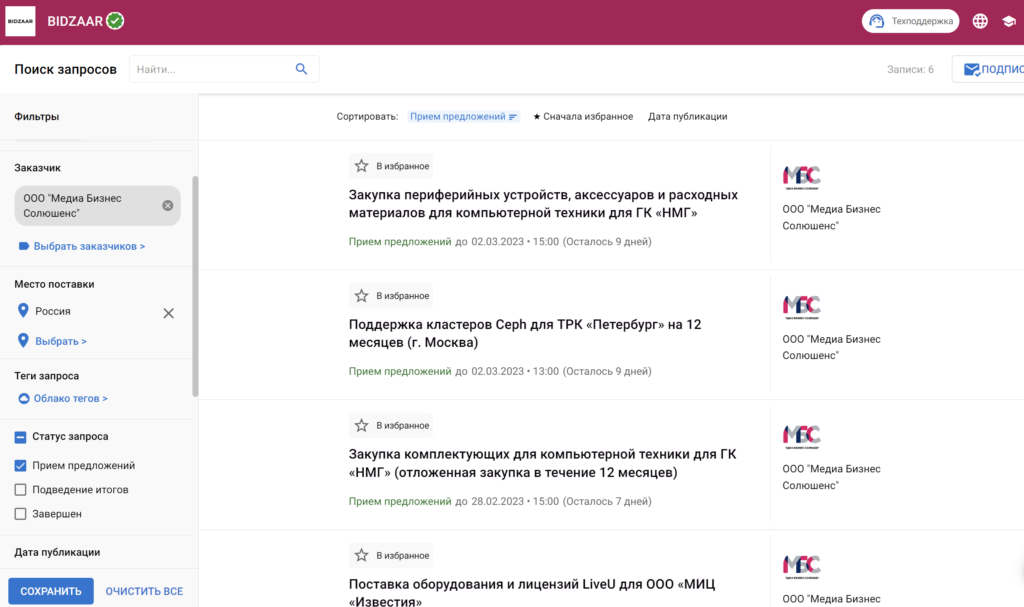Click the BIDZAAR logo in header
Image resolution: width=1024 pixels, height=607 pixels.
[21, 21]
